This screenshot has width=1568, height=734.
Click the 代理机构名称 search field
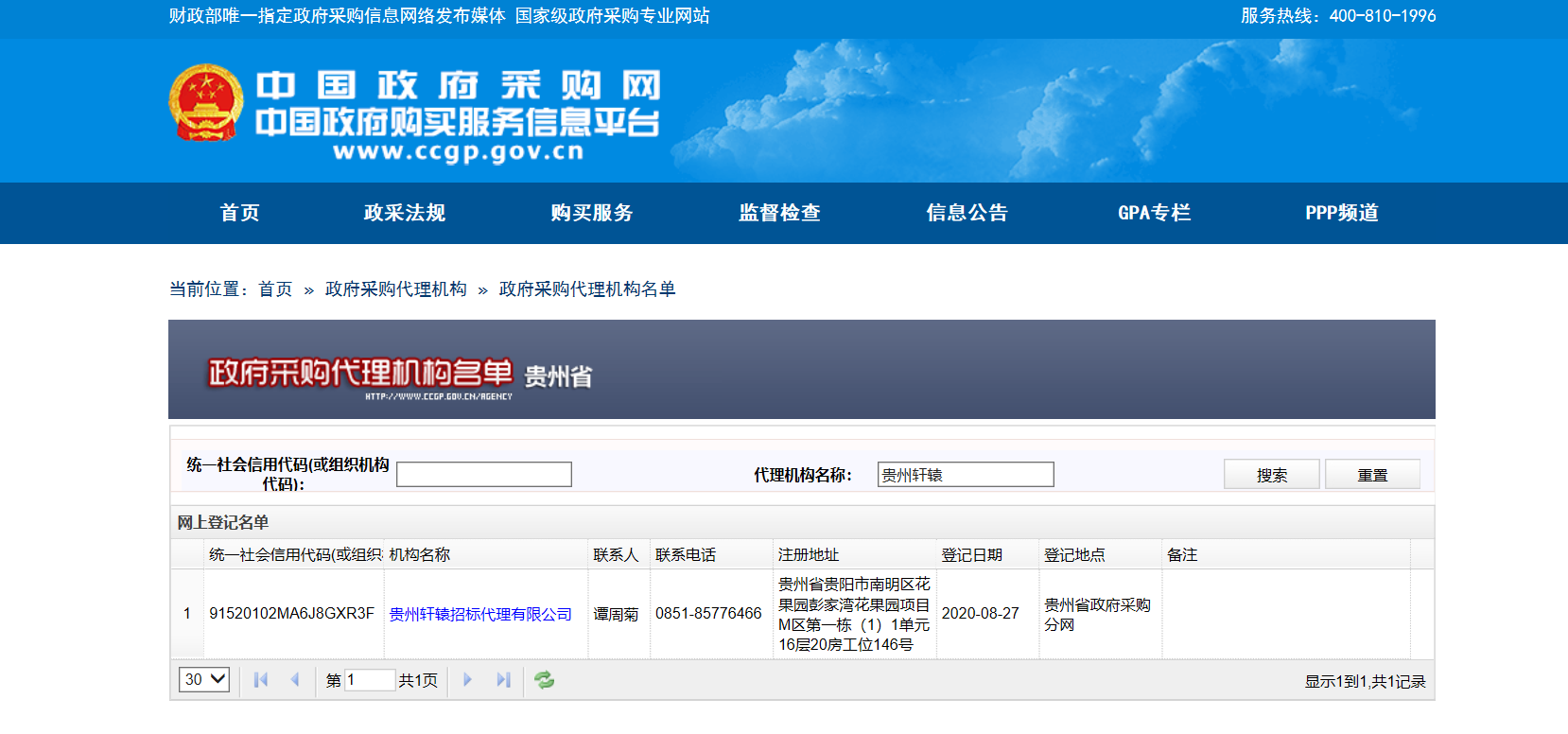(x=965, y=475)
